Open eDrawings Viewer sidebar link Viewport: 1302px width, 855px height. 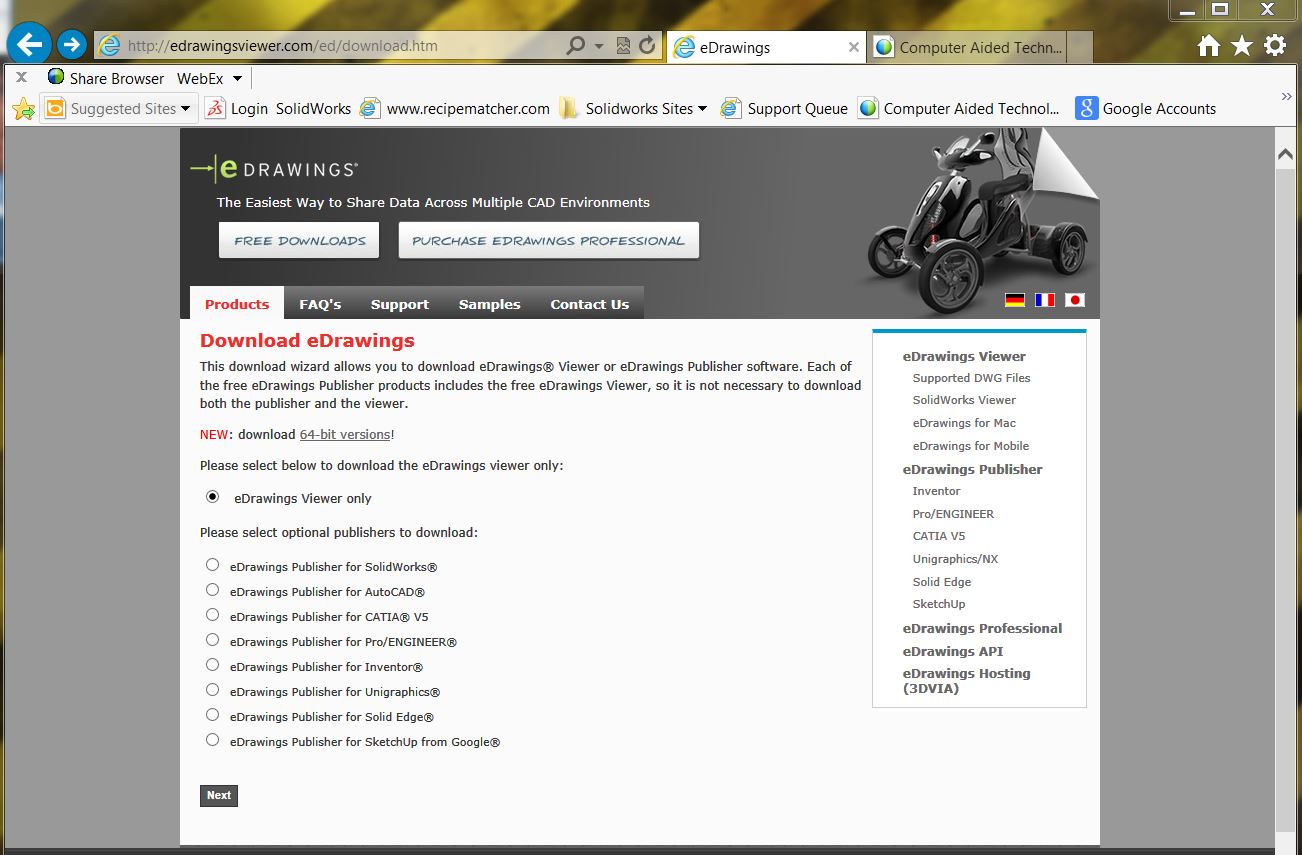(964, 356)
